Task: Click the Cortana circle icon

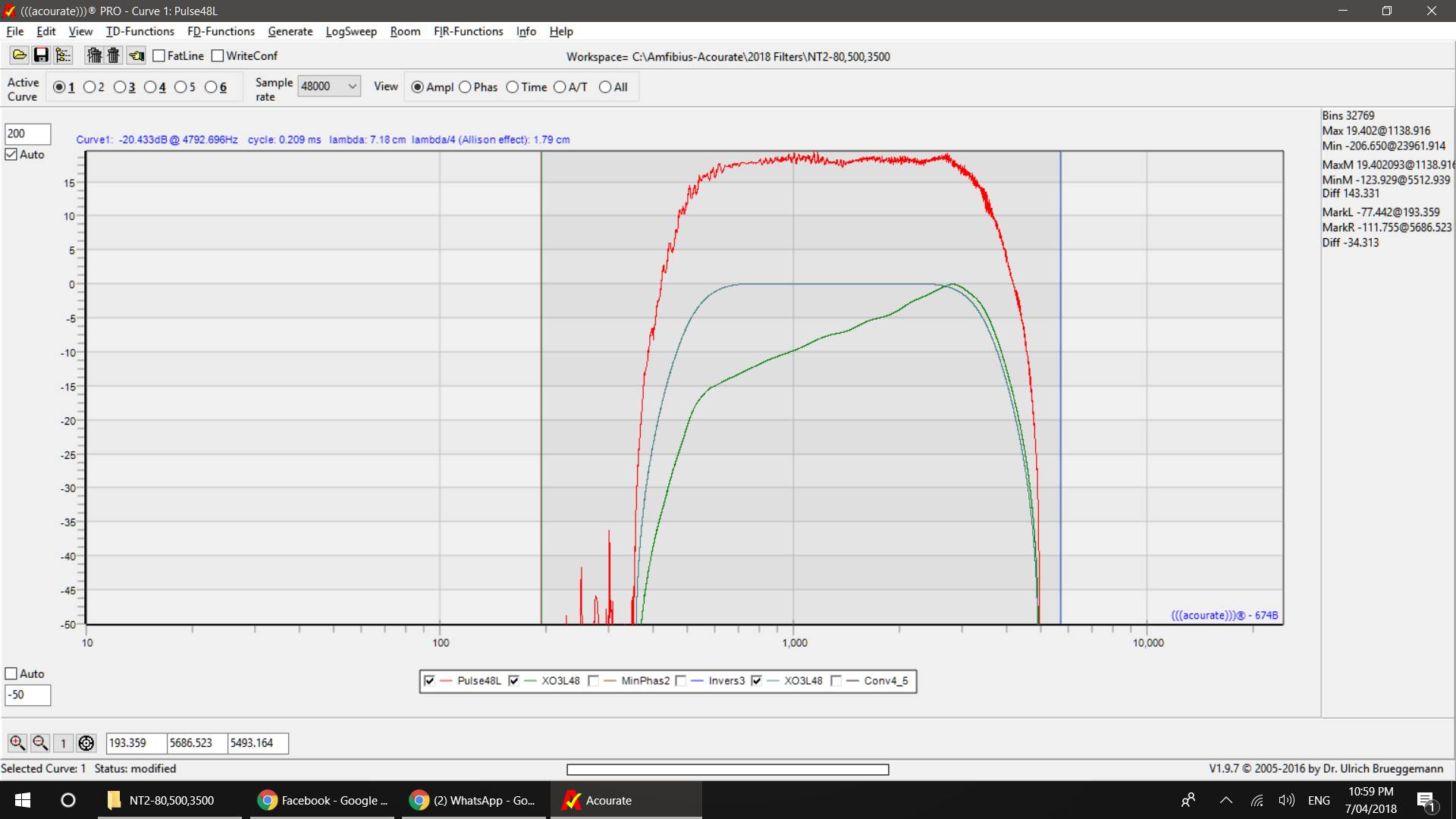Action: pyautogui.click(x=67, y=800)
